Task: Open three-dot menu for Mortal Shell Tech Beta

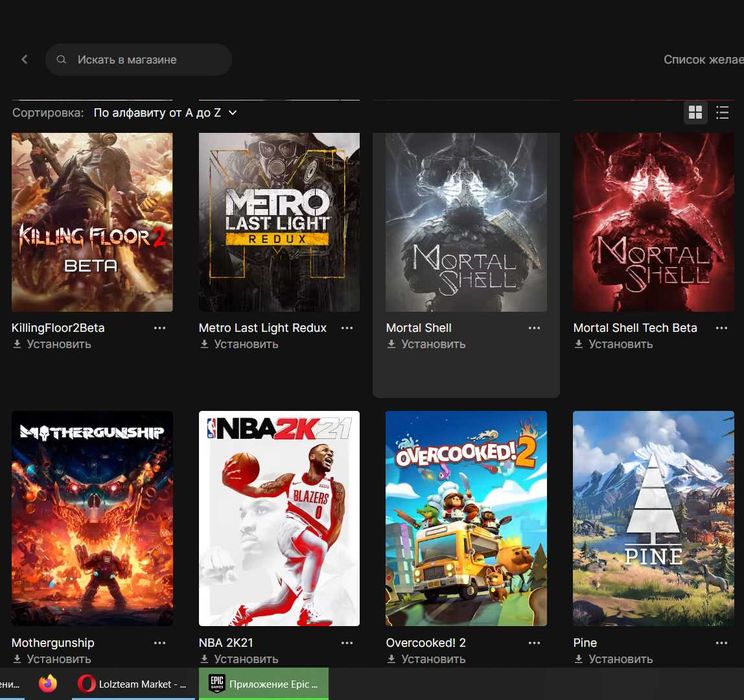Action: pyautogui.click(x=721, y=328)
